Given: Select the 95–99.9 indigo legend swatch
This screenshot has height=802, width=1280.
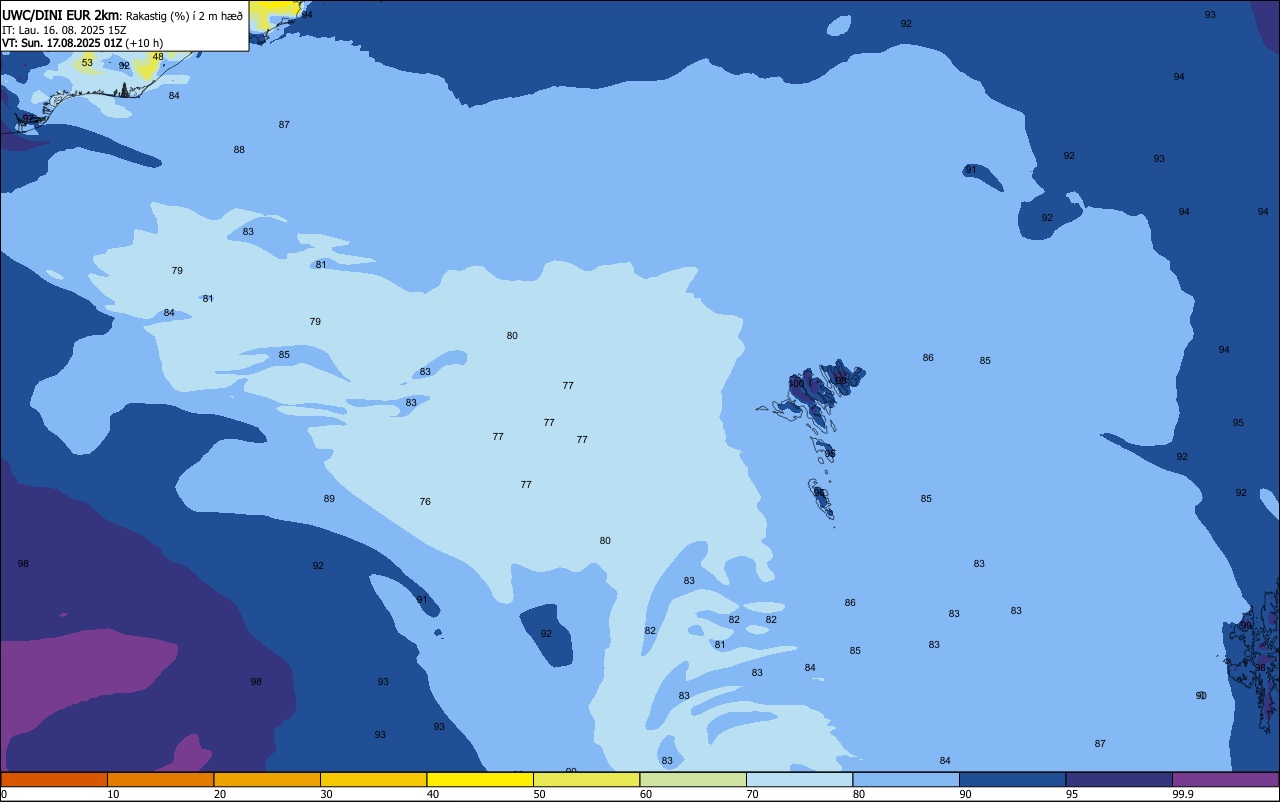Looking at the screenshot, I should (x=1119, y=779).
